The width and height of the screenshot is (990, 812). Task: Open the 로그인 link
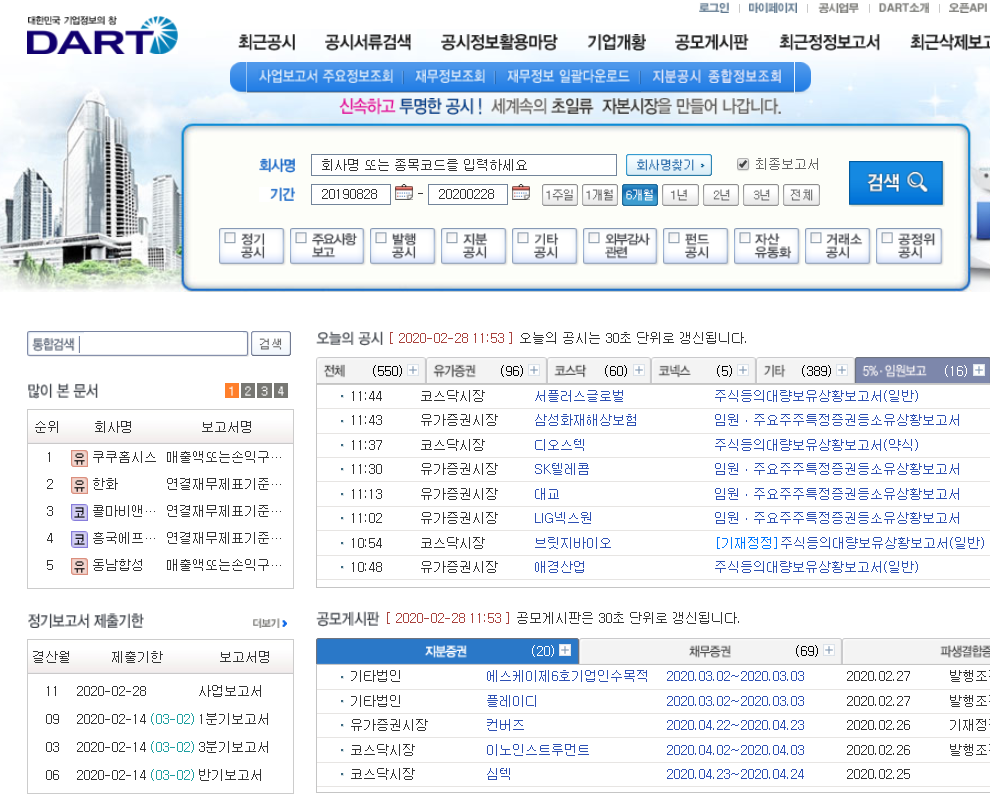pyautogui.click(x=713, y=8)
